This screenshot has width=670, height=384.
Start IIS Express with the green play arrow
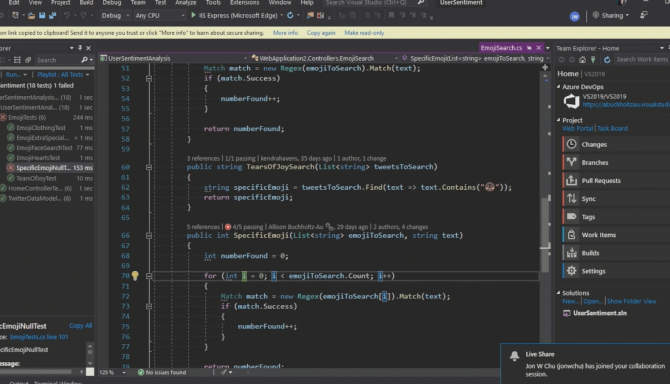point(193,15)
